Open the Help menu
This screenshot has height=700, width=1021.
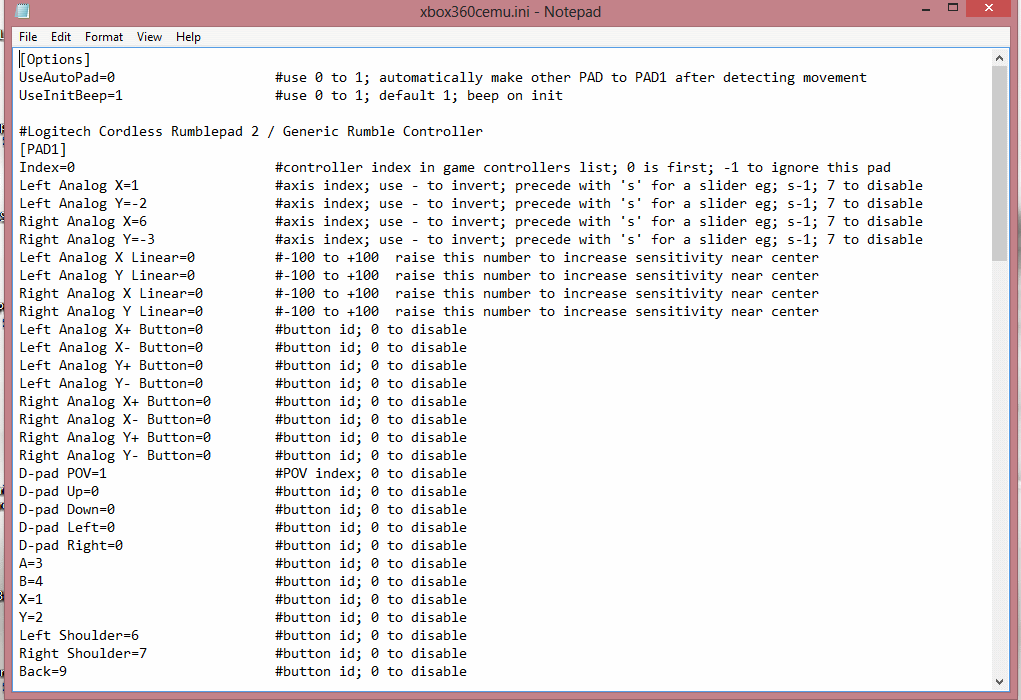(x=188, y=37)
